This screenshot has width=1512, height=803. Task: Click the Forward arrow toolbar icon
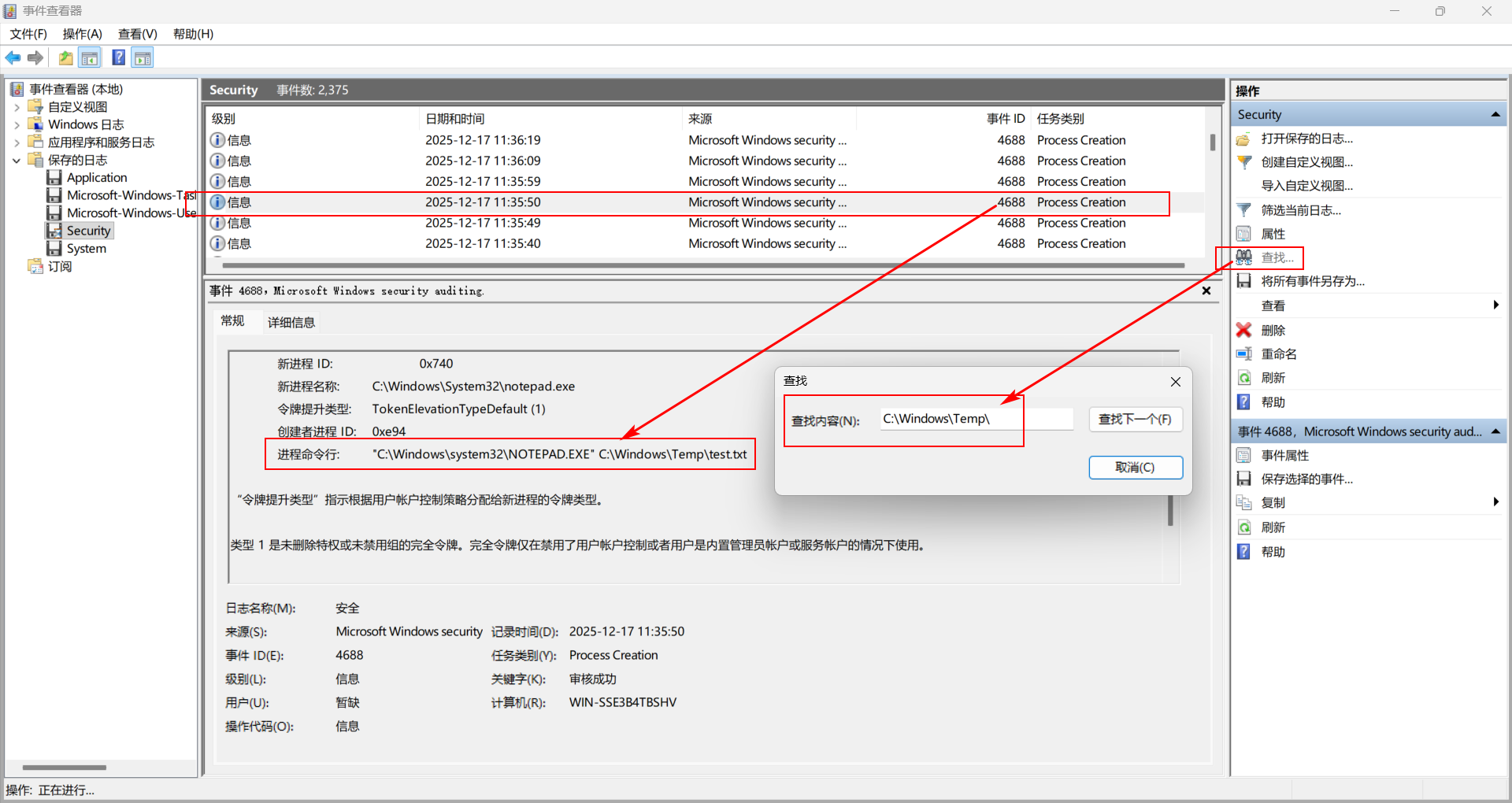click(x=35, y=57)
